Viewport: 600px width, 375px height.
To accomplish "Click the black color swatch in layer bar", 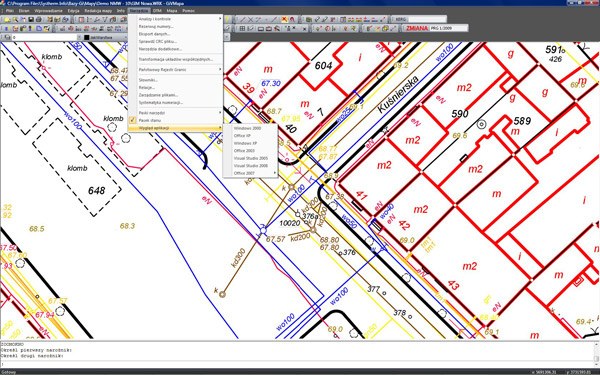I will (86, 38).
